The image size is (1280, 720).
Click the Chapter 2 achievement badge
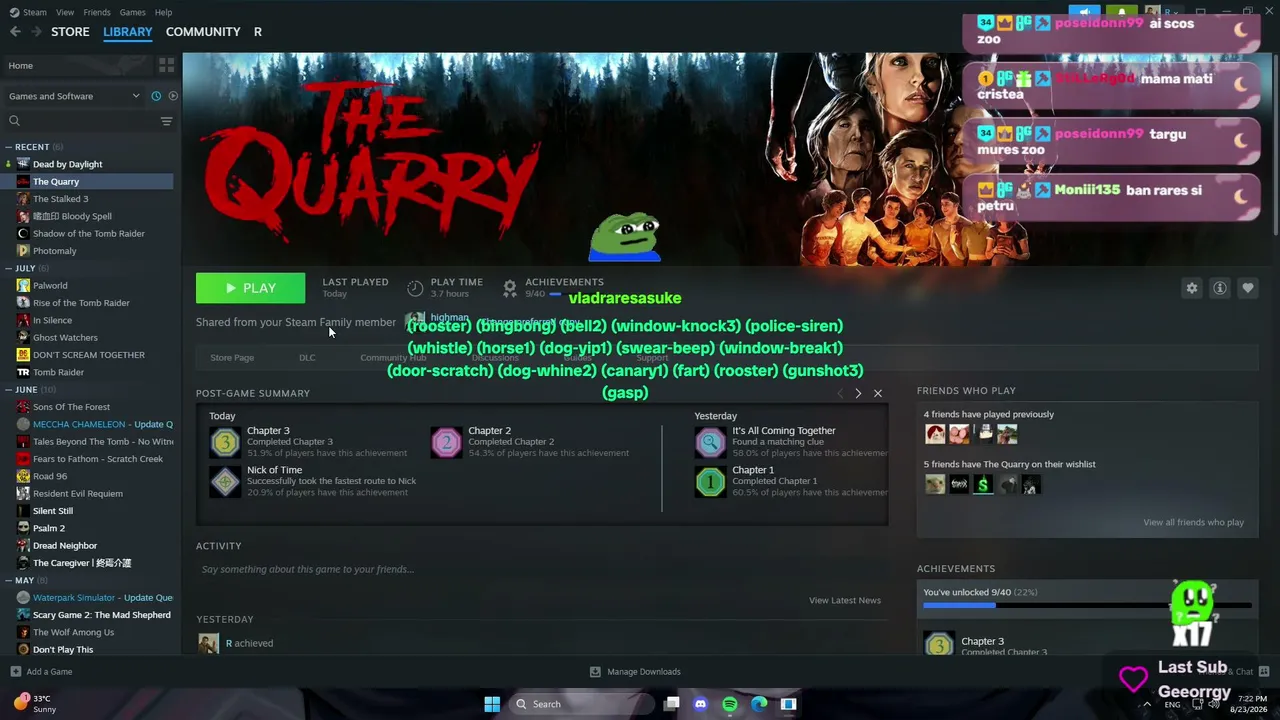(447, 442)
